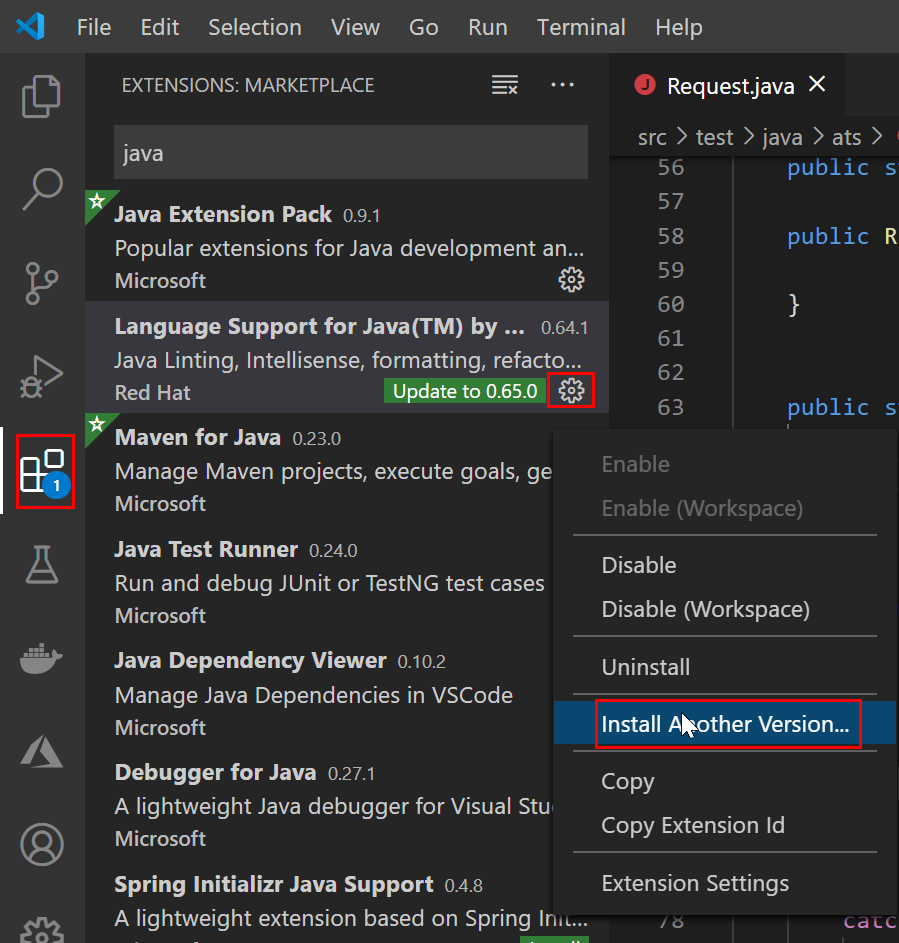Open the File menu
The image size is (899, 943).
(x=94, y=27)
